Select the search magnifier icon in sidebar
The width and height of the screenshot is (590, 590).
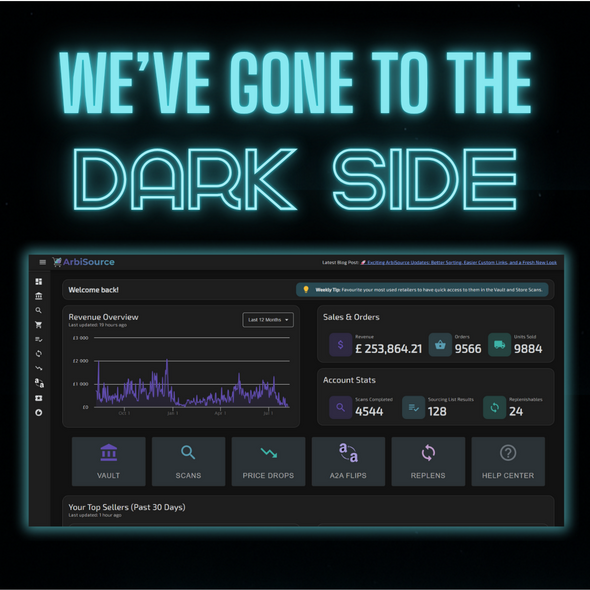pos(38,310)
